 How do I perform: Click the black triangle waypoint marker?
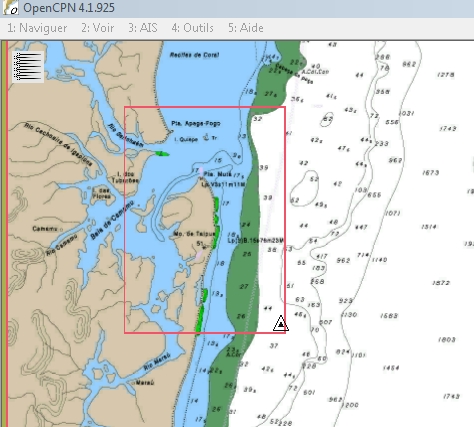(281, 323)
